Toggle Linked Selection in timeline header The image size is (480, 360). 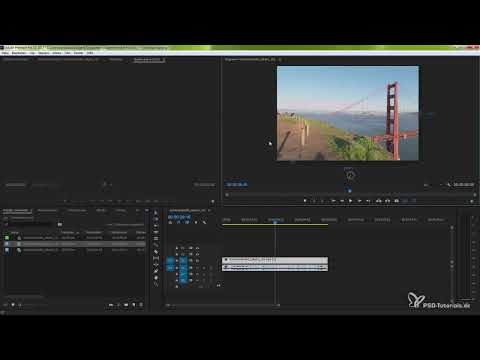[187, 222]
